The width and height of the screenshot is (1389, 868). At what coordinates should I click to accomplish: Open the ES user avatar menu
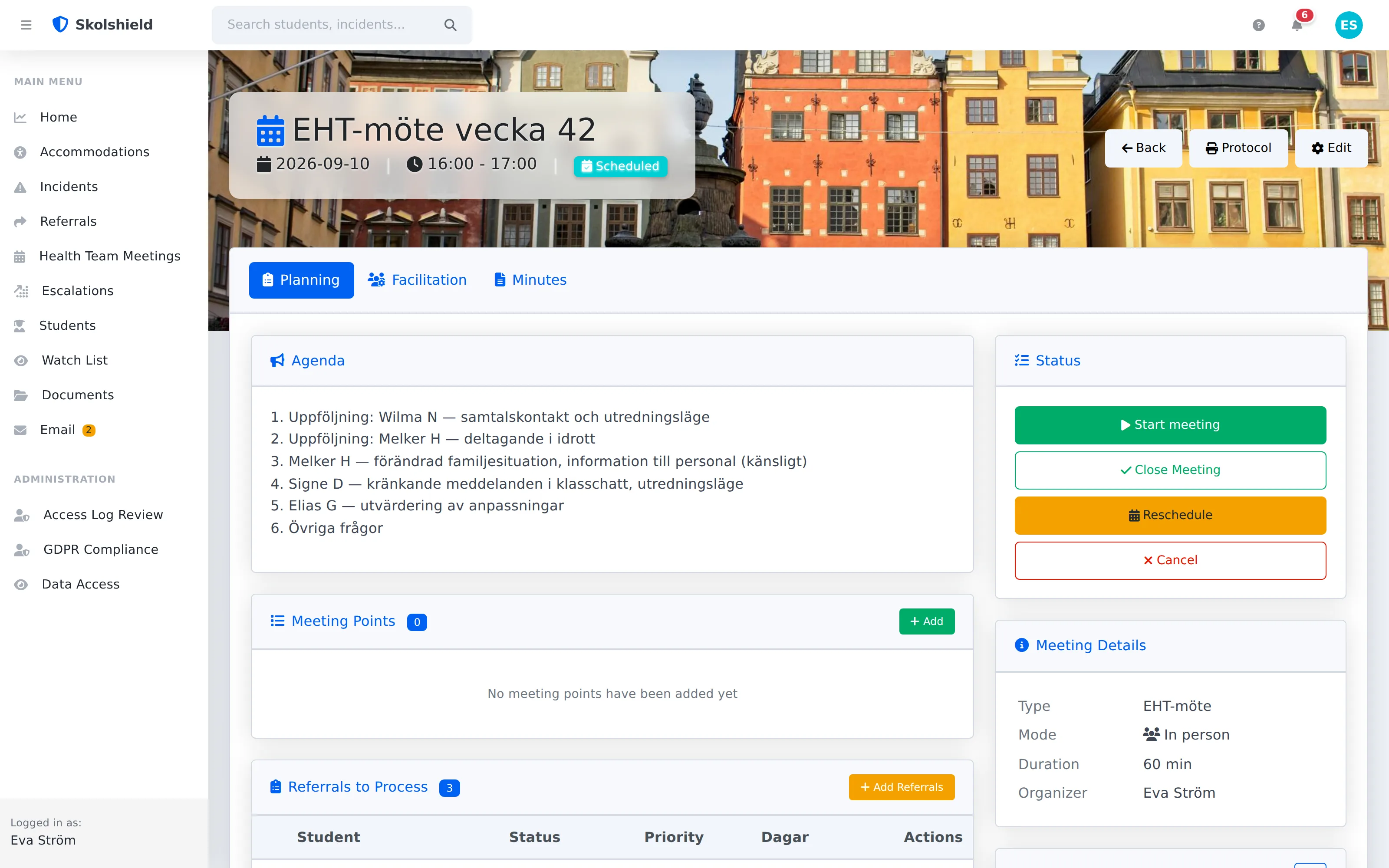click(1348, 25)
